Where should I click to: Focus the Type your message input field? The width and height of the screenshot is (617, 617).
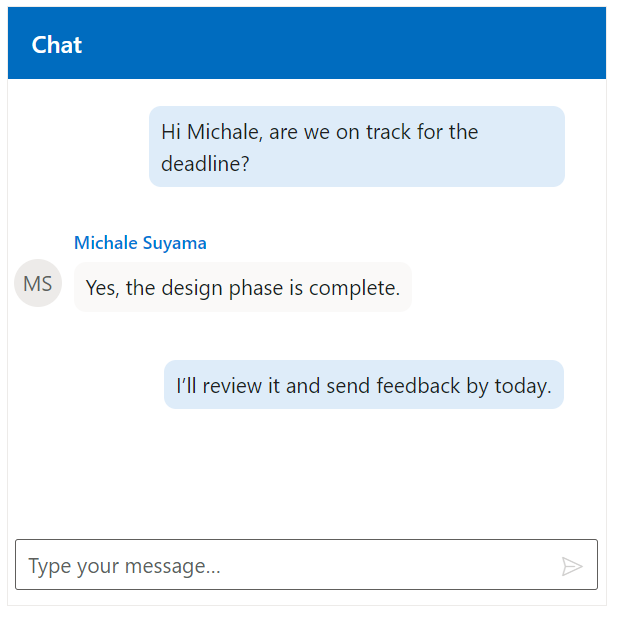[290, 566]
